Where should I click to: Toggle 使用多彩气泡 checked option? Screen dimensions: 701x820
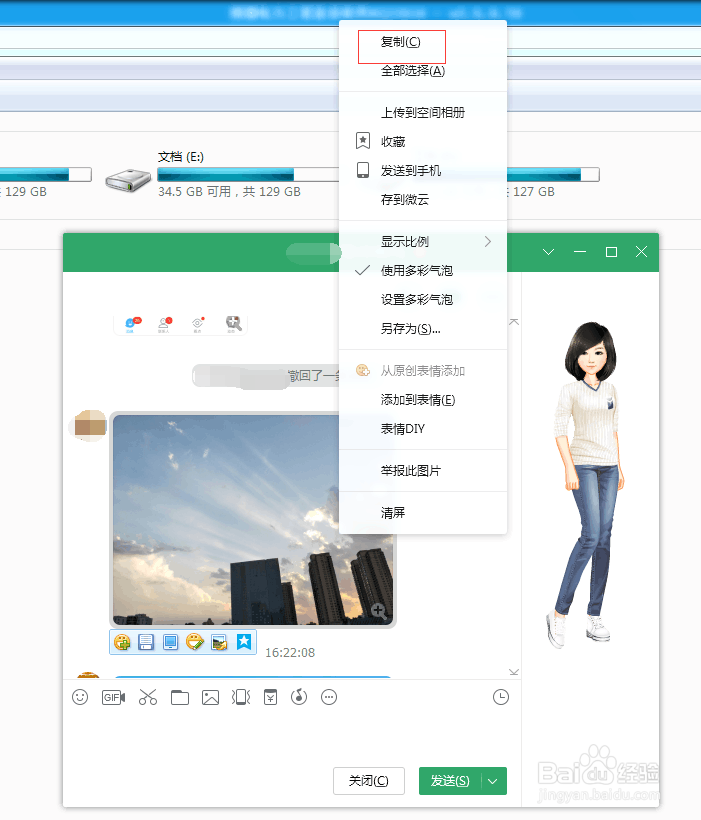point(423,270)
